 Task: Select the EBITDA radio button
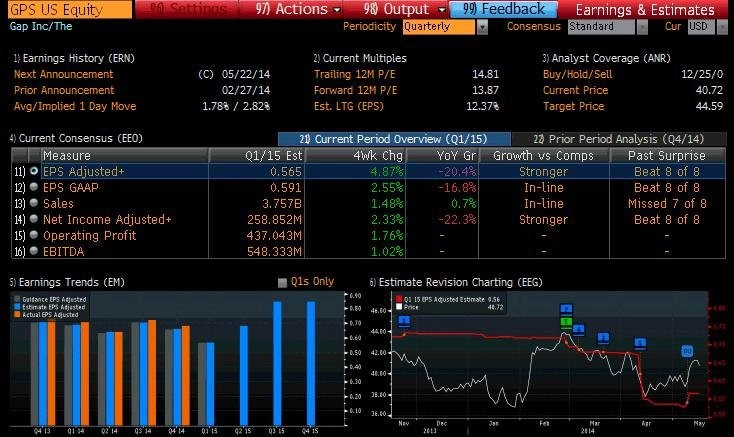coord(34,251)
